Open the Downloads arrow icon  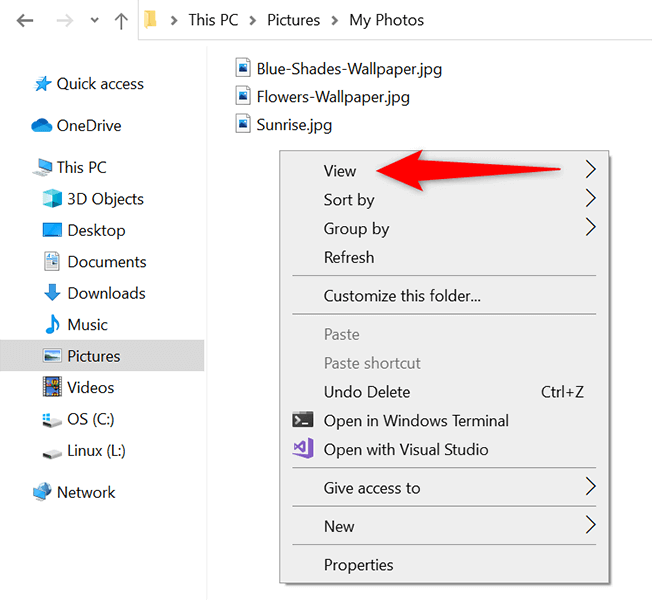52,293
